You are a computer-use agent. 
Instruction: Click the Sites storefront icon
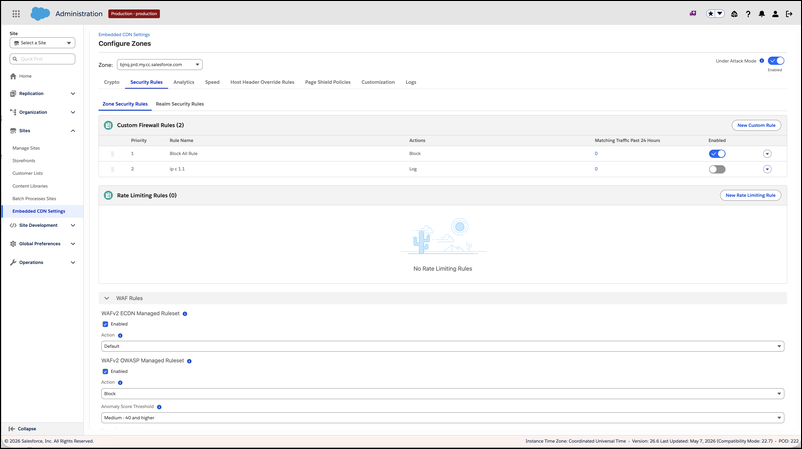(x=13, y=131)
